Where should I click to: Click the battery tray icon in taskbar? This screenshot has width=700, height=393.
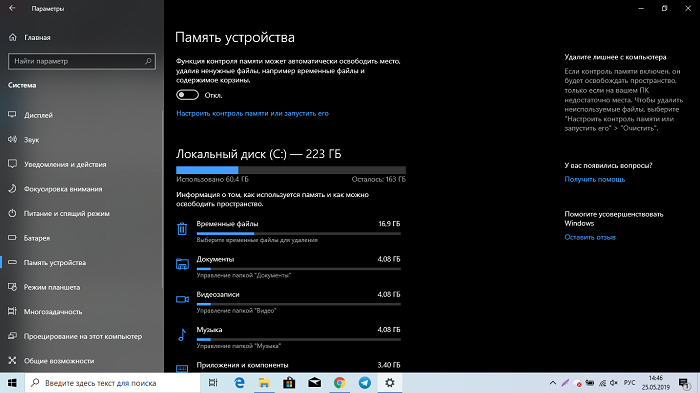590,383
